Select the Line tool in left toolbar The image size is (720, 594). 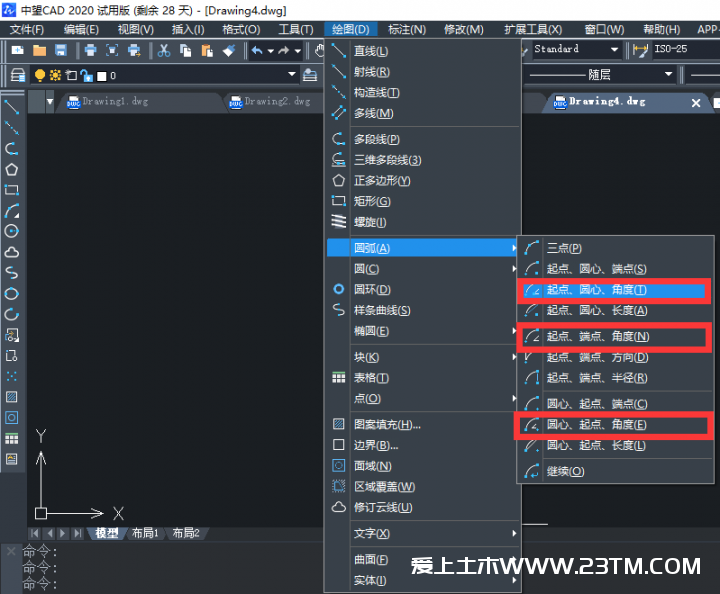tap(11, 107)
